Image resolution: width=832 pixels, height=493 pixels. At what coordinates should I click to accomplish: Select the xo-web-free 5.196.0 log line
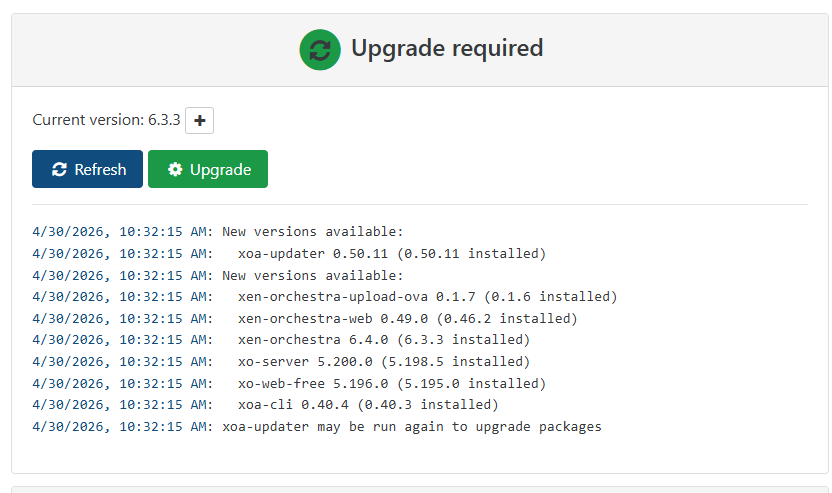pos(289,384)
